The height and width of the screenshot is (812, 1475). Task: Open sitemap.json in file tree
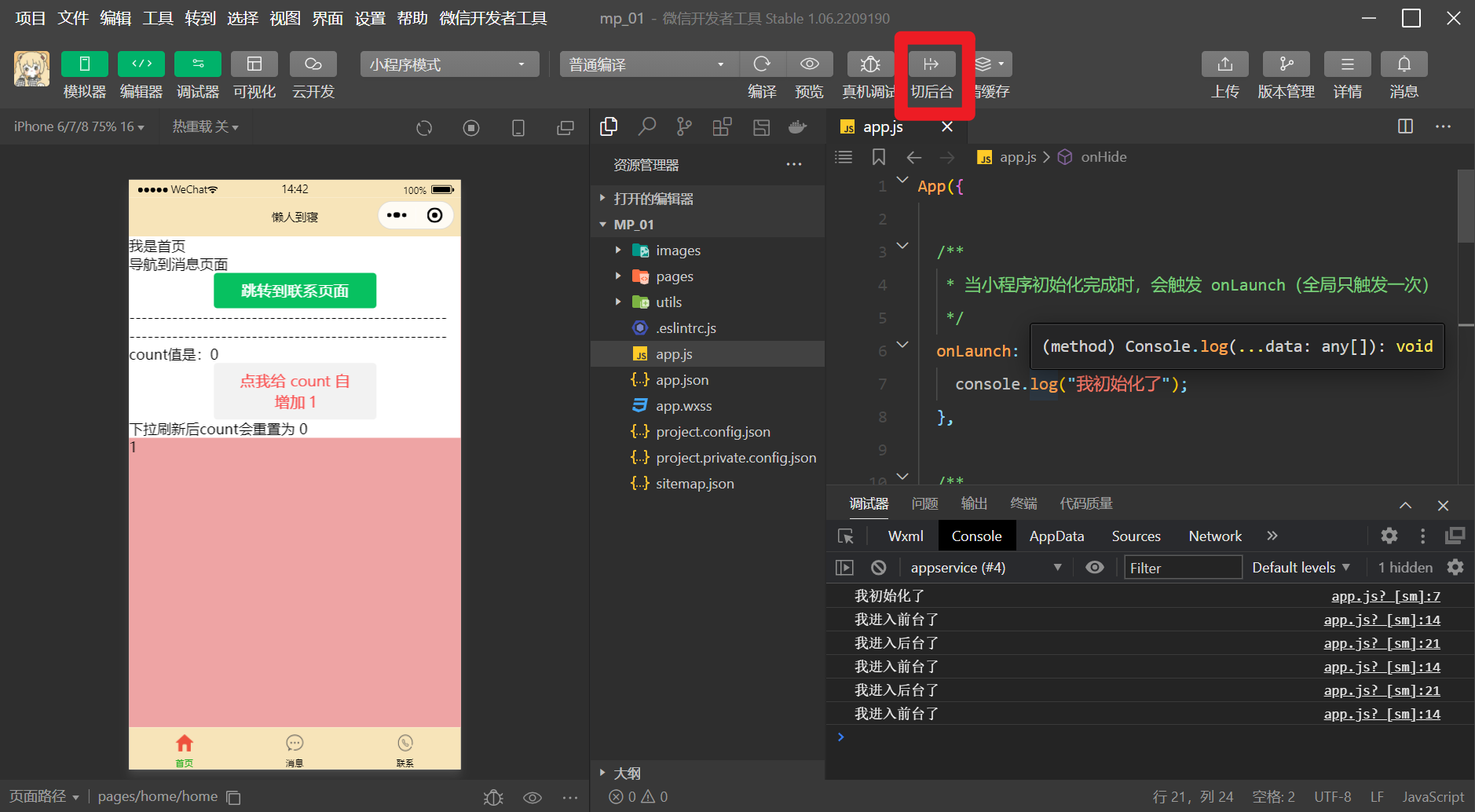click(708, 484)
